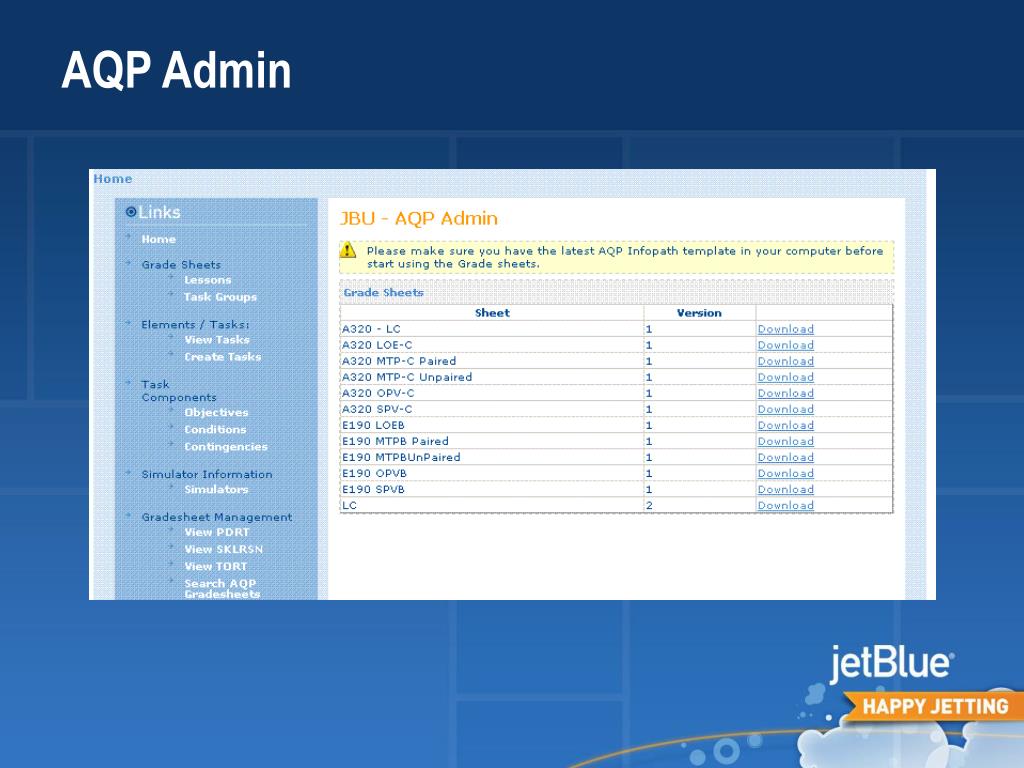1024x768 pixels.
Task: Click the yellow warning triangle icon
Action: coord(348,250)
